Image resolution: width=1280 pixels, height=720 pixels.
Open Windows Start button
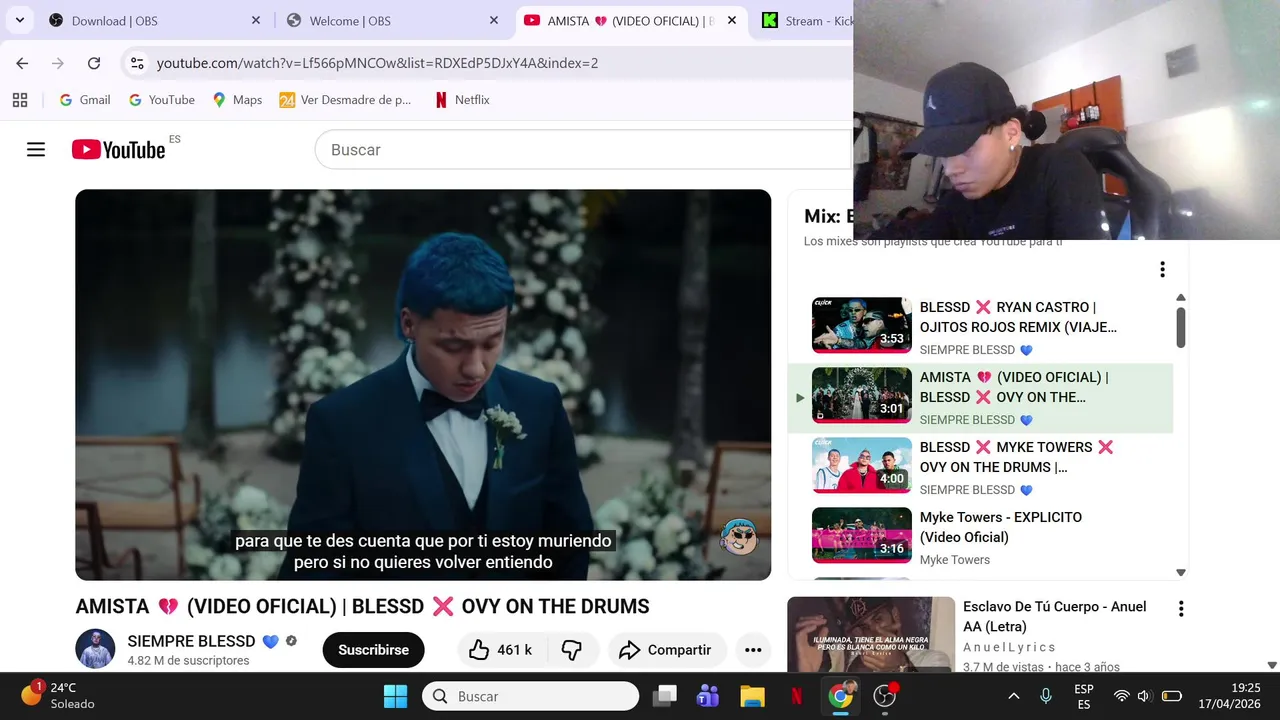pos(395,696)
